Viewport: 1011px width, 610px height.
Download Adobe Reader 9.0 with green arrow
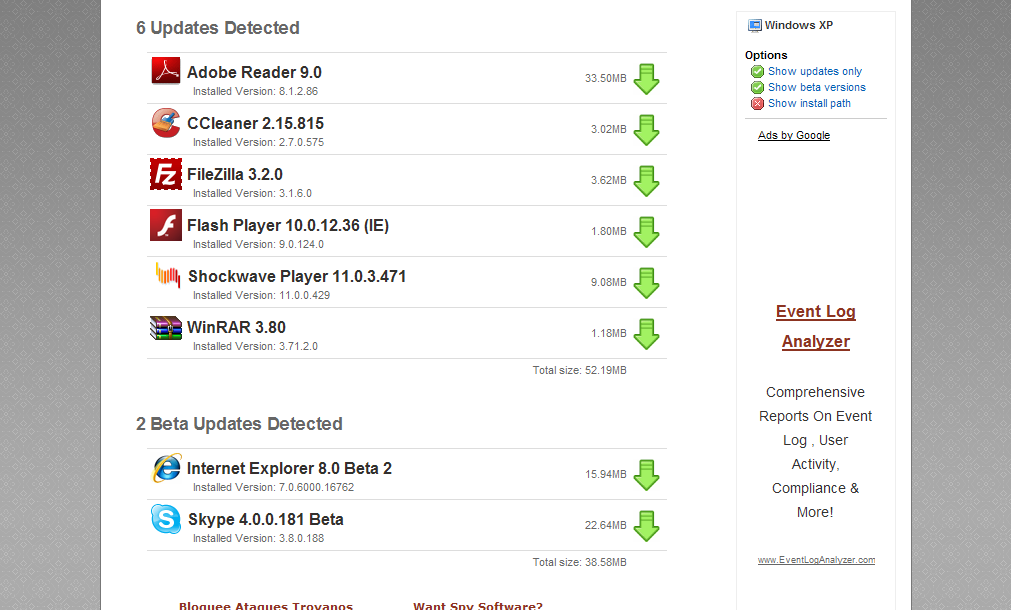(646, 79)
